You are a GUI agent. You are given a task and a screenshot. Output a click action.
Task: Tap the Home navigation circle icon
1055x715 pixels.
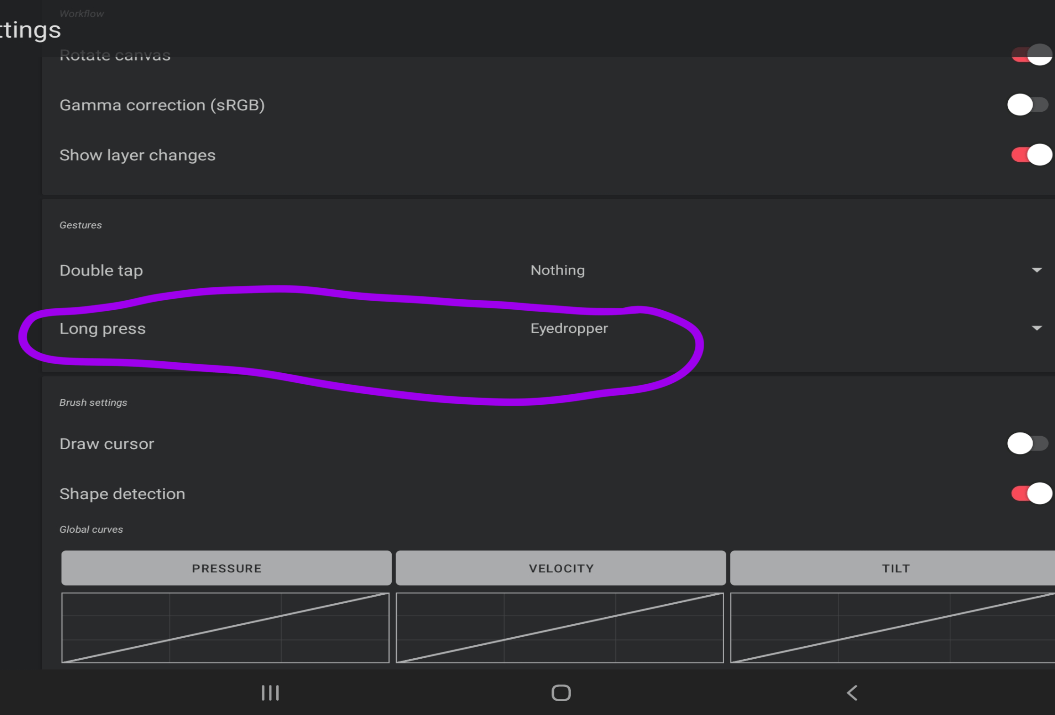tap(560, 692)
